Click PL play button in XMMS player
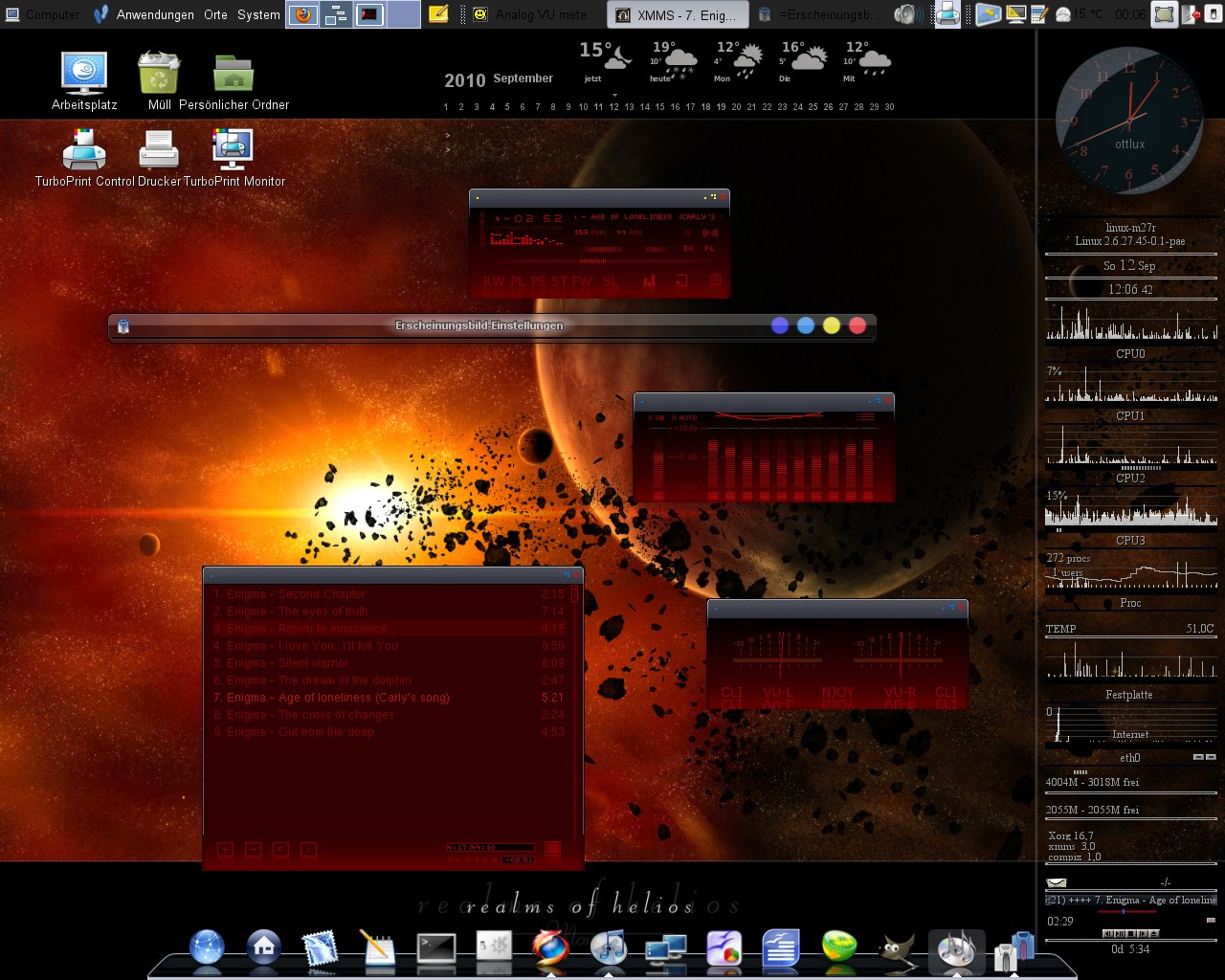The height and width of the screenshot is (980, 1225). pos(518,281)
